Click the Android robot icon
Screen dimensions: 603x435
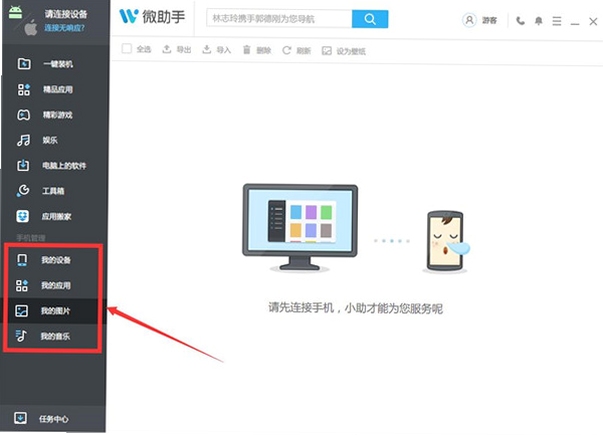[x=16, y=12]
